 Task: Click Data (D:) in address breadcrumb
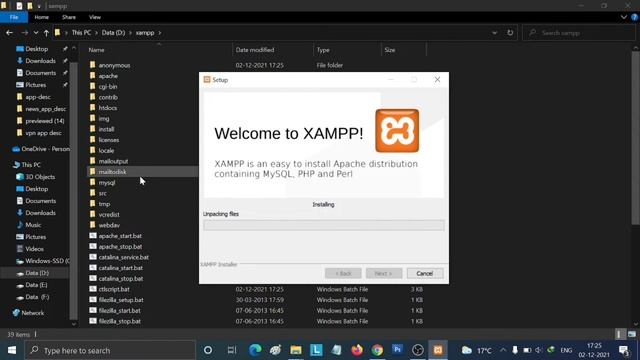click(x=113, y=33)
